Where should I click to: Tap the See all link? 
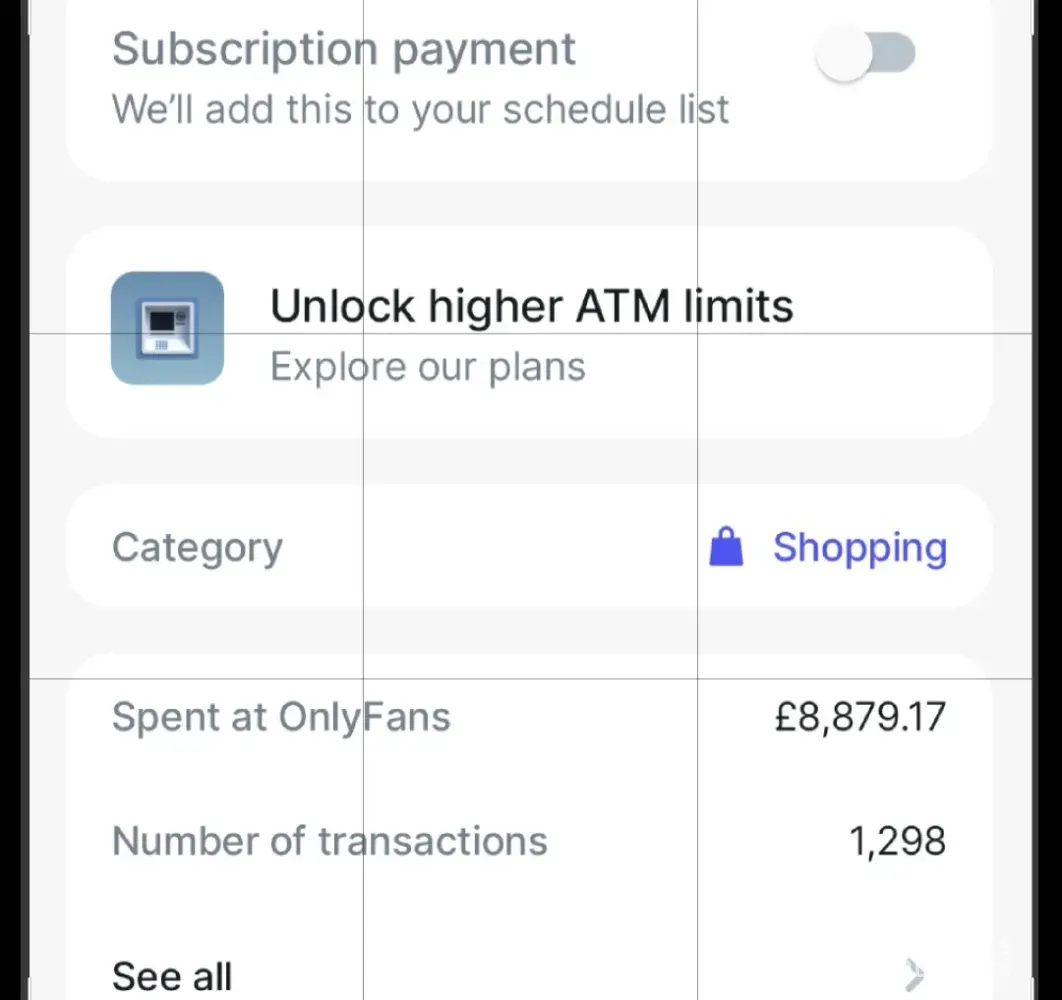coord(172,975)
